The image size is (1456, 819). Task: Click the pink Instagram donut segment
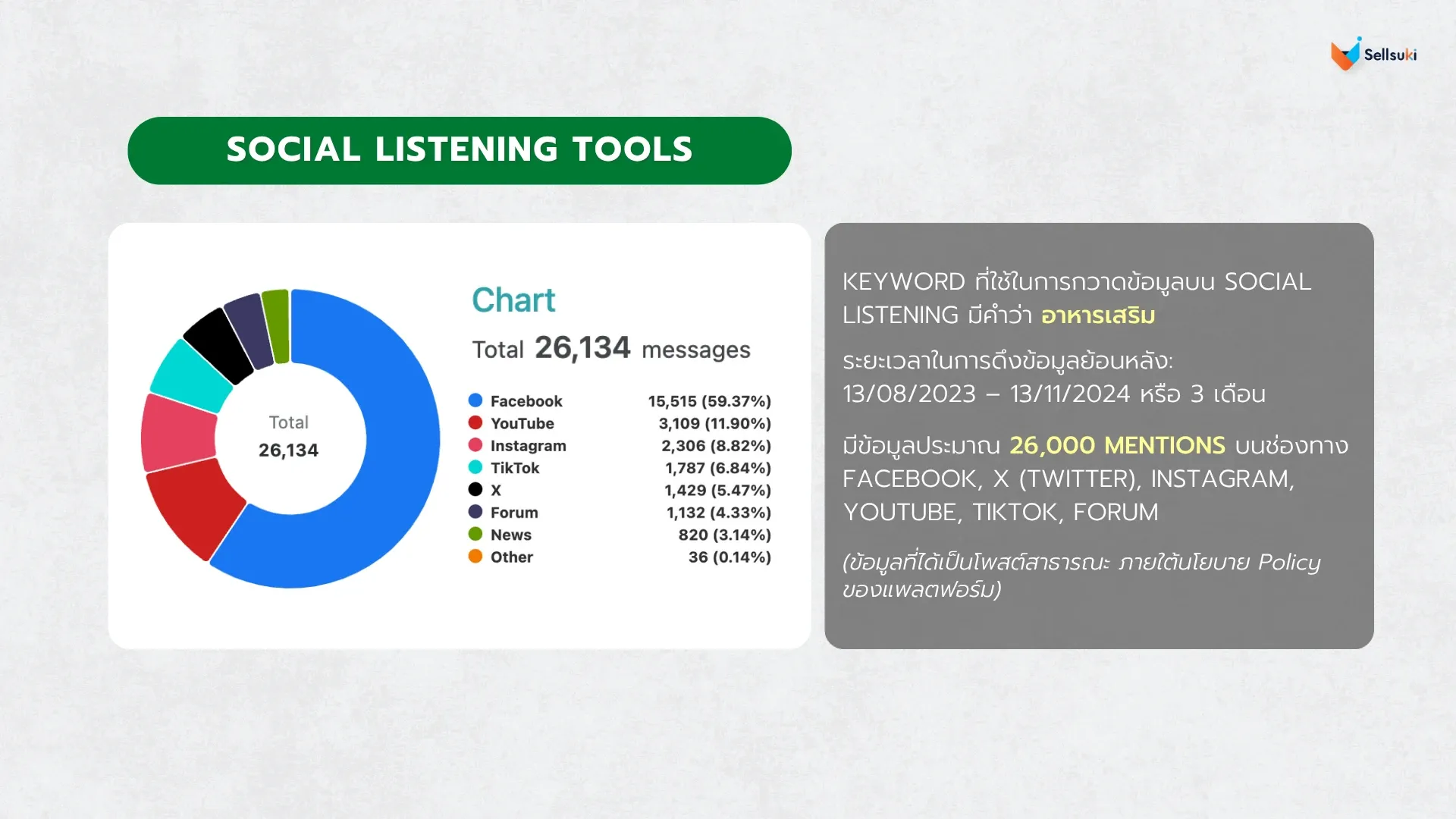click(178, 432)
